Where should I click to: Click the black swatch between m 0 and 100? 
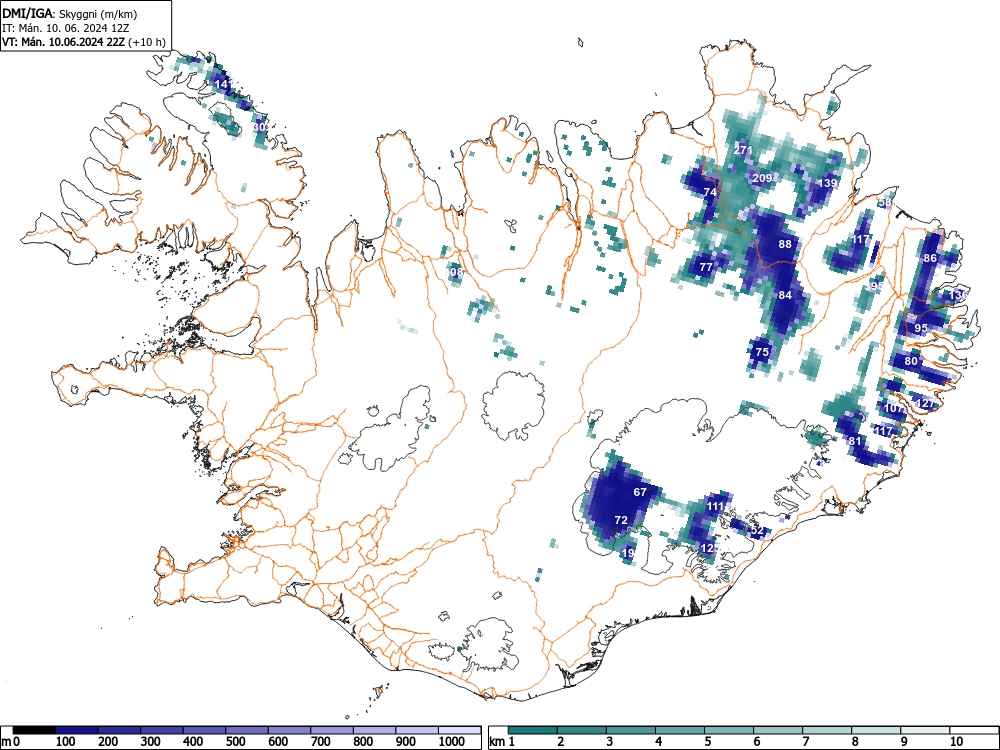point(34,730)
